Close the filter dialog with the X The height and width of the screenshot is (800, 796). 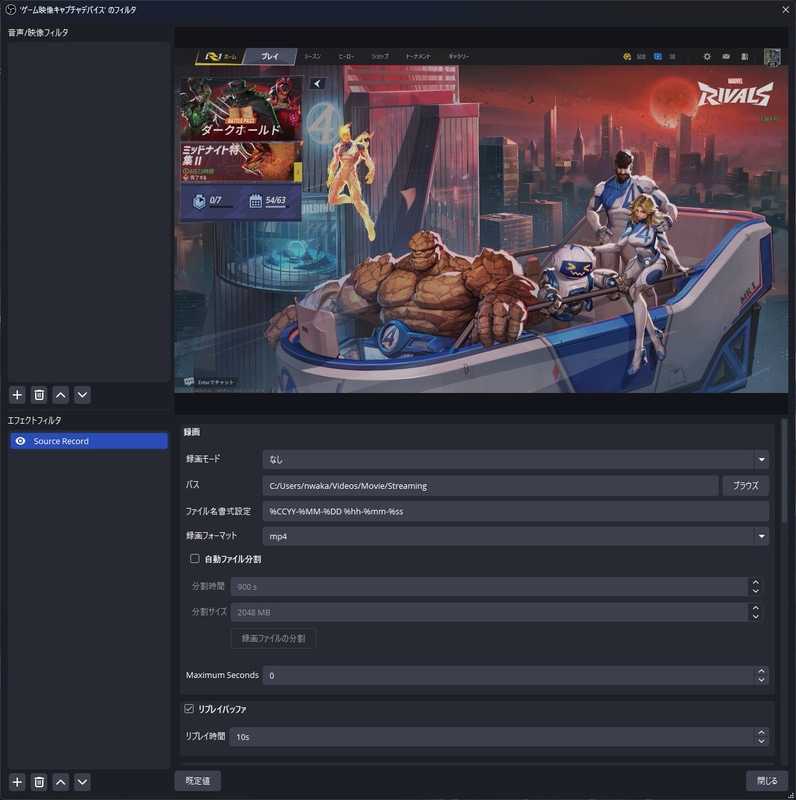785,10
